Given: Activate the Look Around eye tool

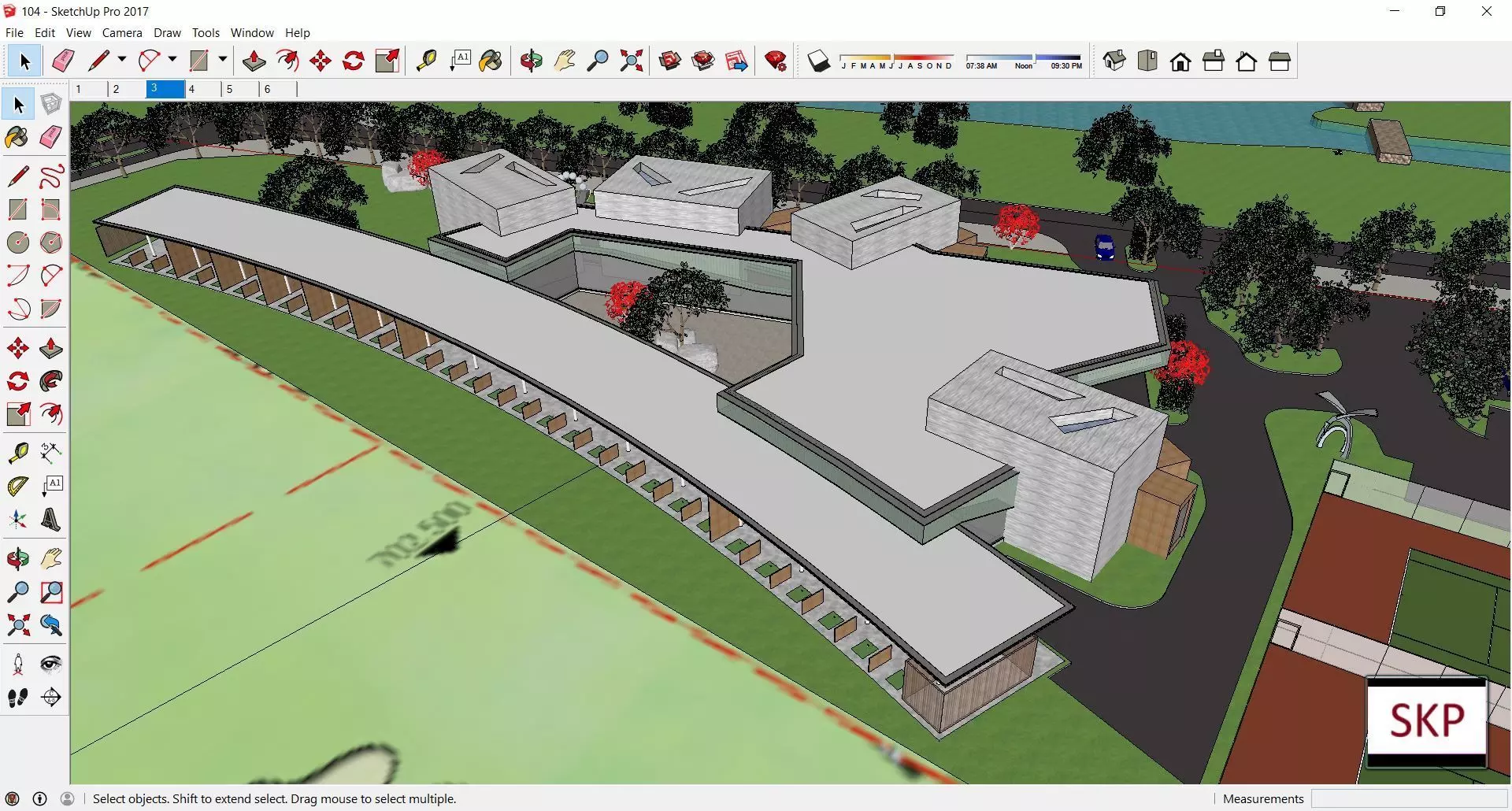Looking at the screenshot, I should coord(51,664).
